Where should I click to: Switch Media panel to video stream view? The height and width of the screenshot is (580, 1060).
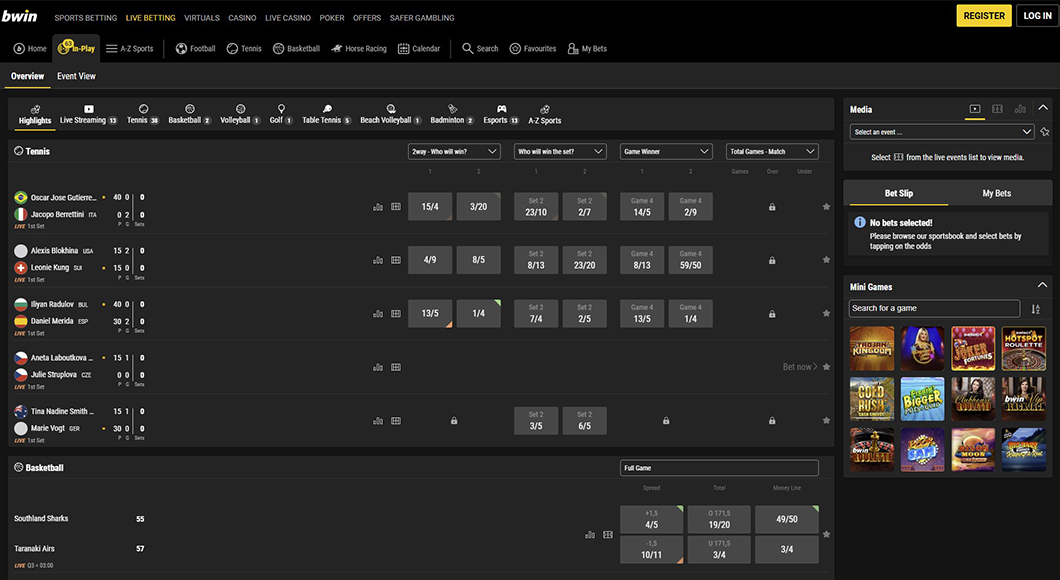(975, 109)
